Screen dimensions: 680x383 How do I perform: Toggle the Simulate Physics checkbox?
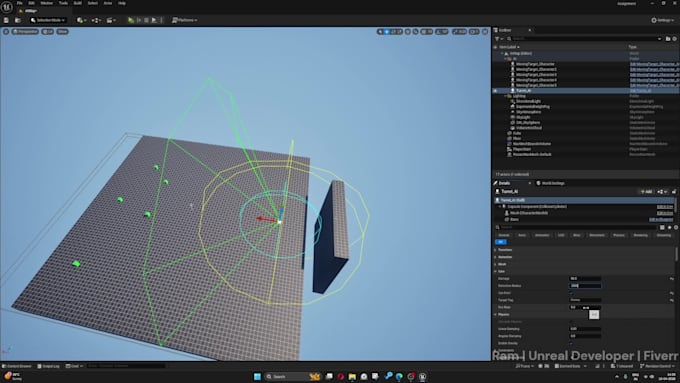click(571, 322)
